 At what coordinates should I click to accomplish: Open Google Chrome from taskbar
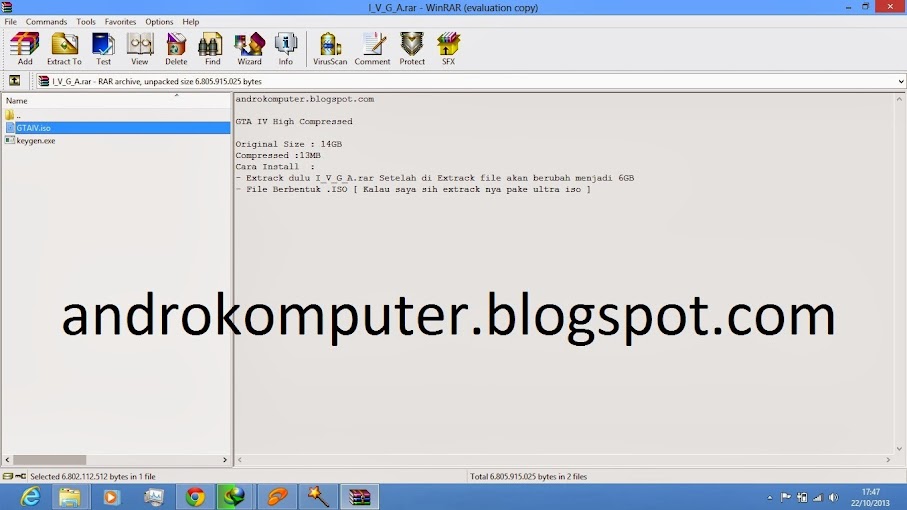tap(196, 497)
